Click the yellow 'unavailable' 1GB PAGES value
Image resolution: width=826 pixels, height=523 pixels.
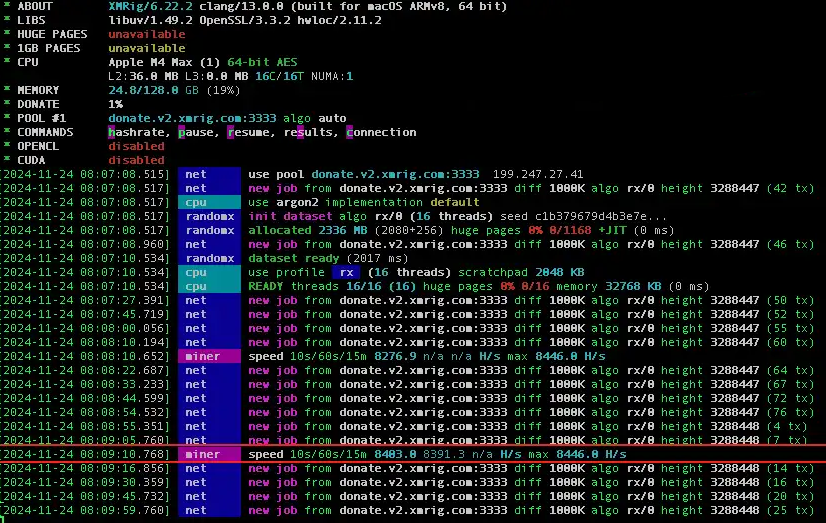pyautogui.click(x=147, y=48)
